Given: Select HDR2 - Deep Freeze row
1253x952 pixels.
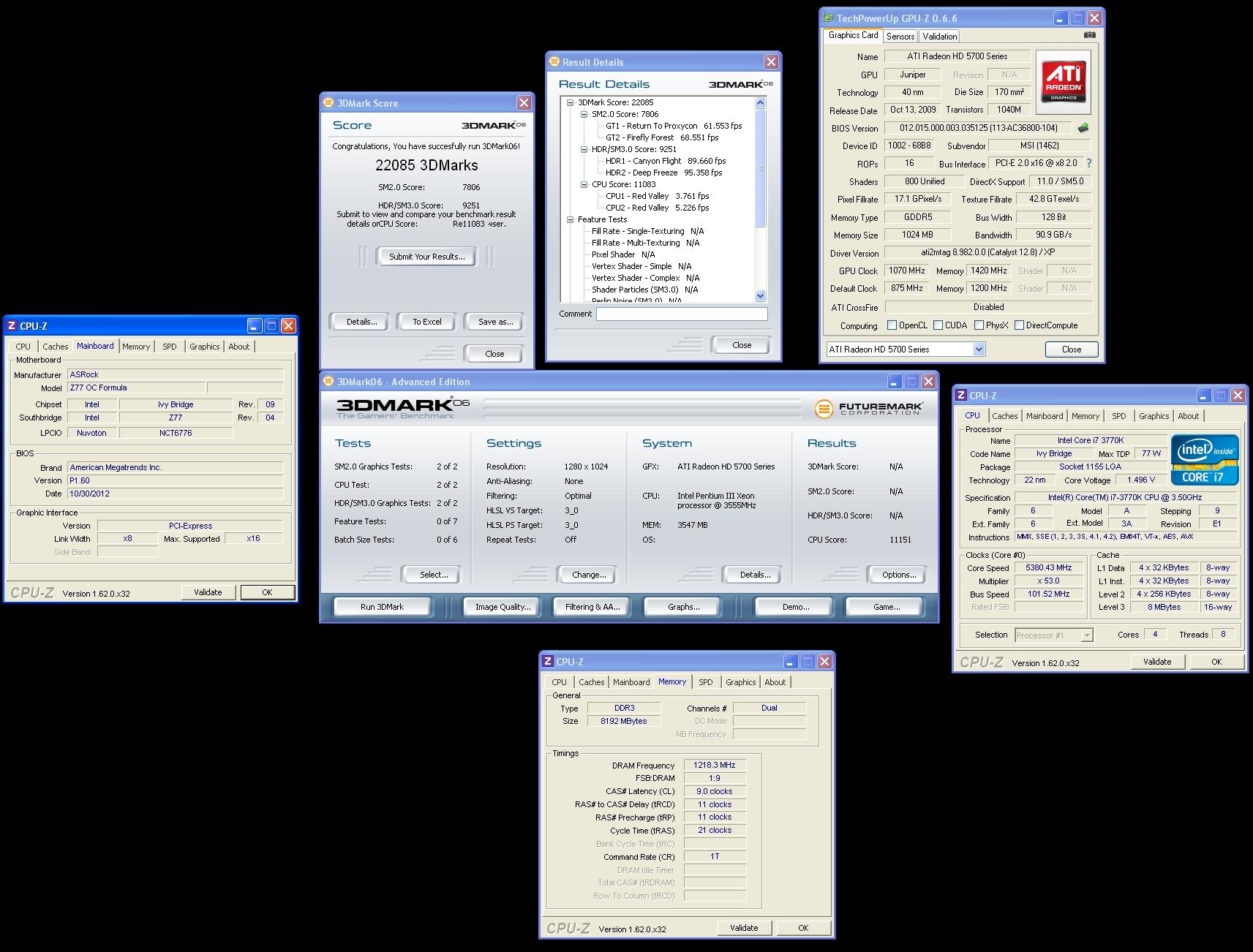Looking at the screenshot, I should (663, 173).
